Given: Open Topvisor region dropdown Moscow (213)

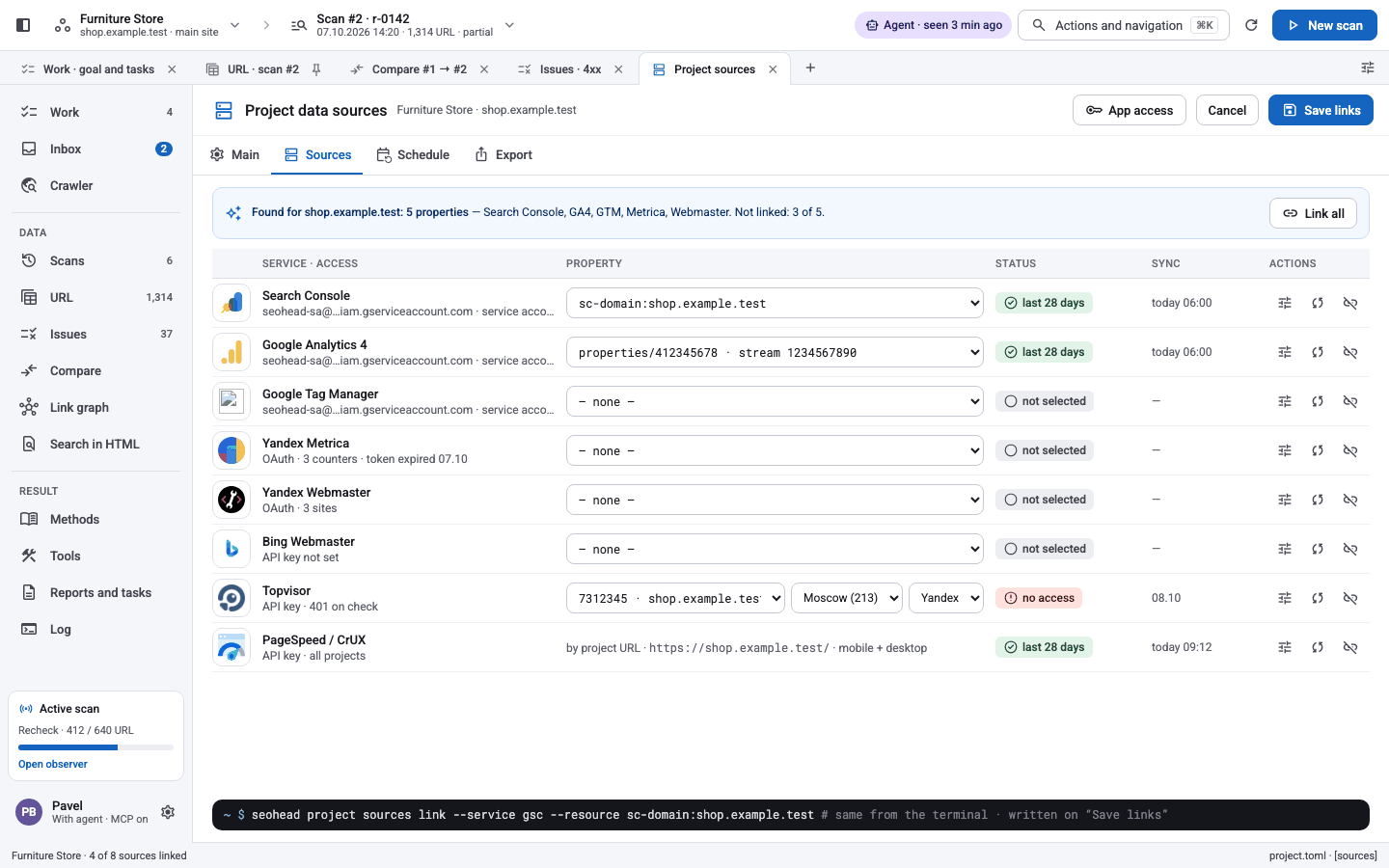Looking at the screenshot, I should [847, 598].
